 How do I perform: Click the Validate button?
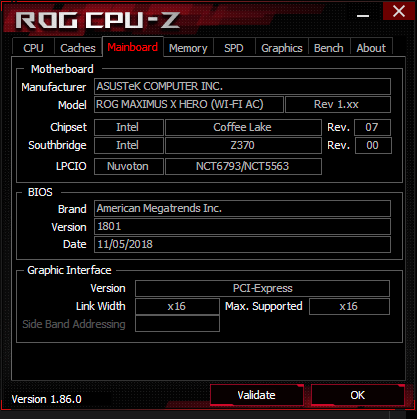[x=257, y=395]
